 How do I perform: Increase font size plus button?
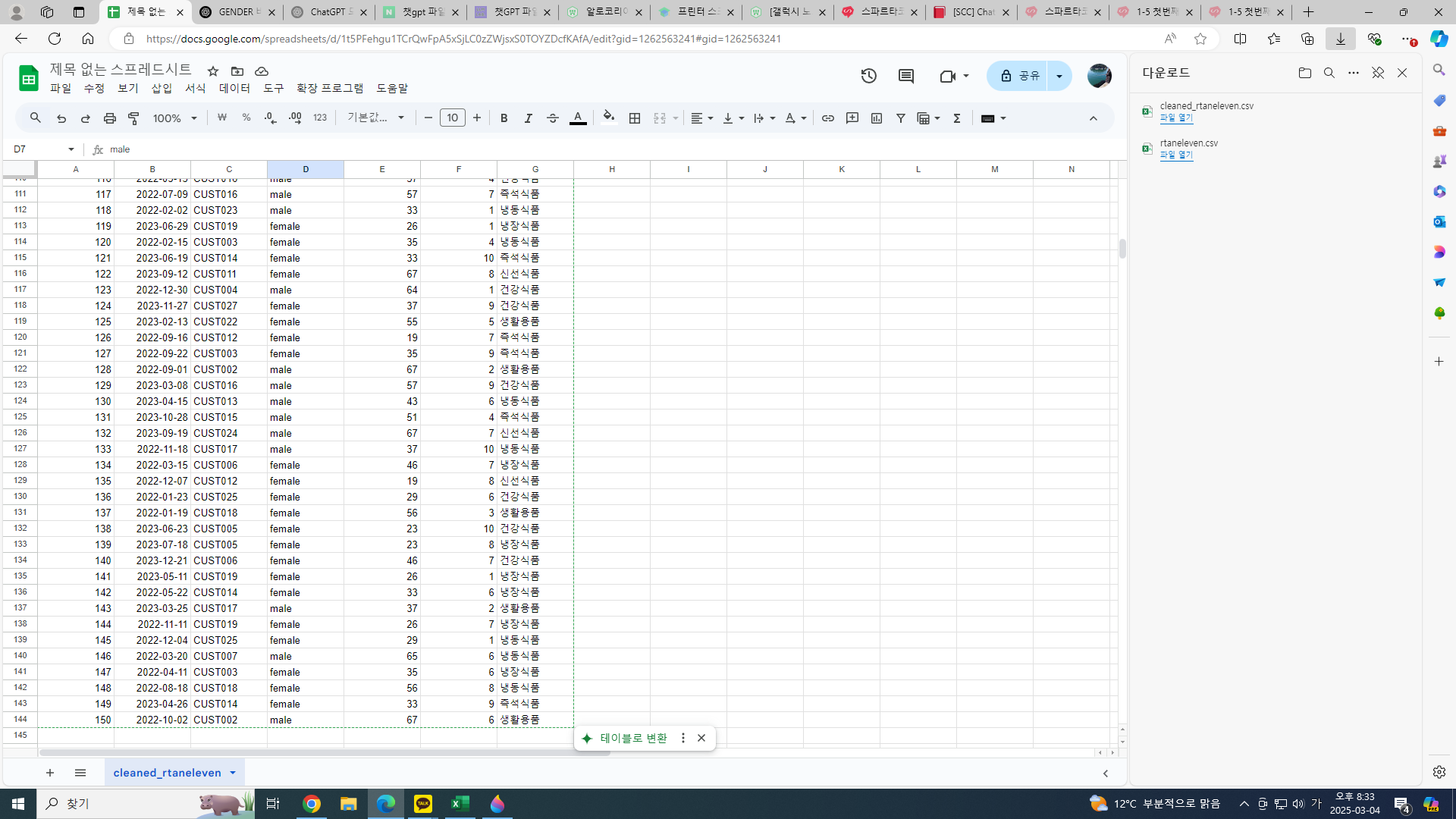(477, 118)
